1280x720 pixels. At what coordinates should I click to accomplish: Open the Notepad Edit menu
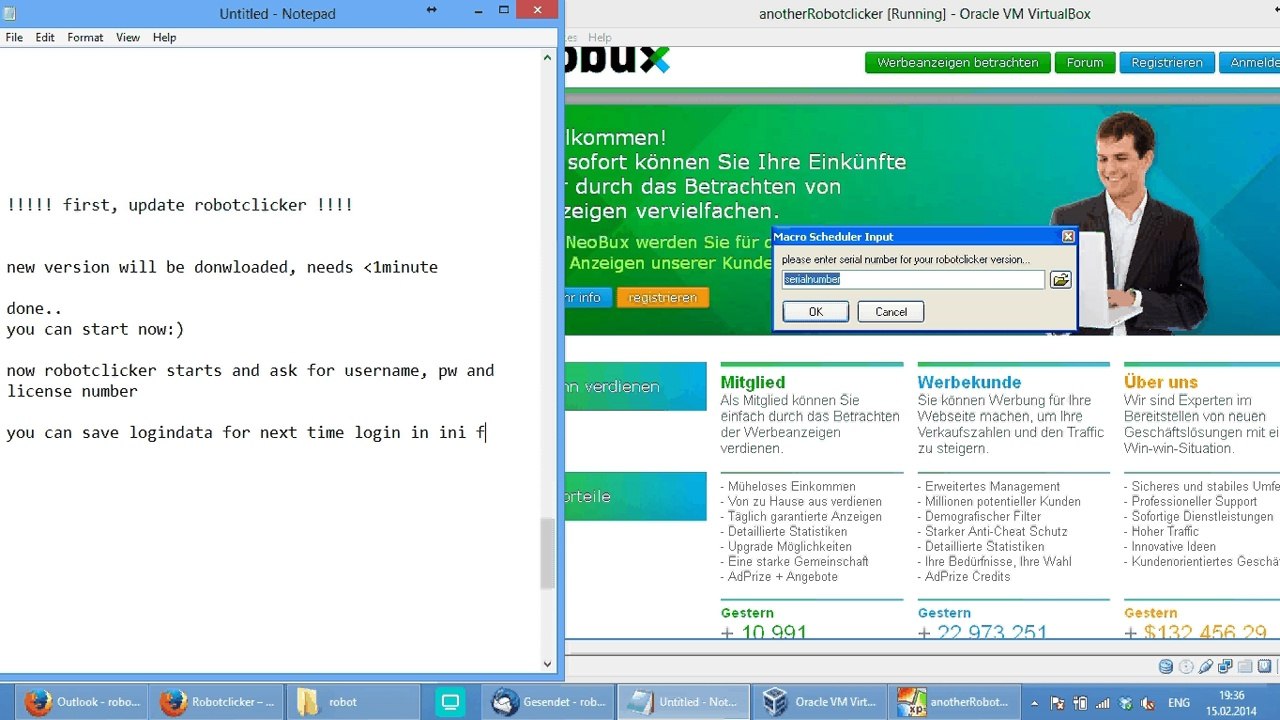45,37
